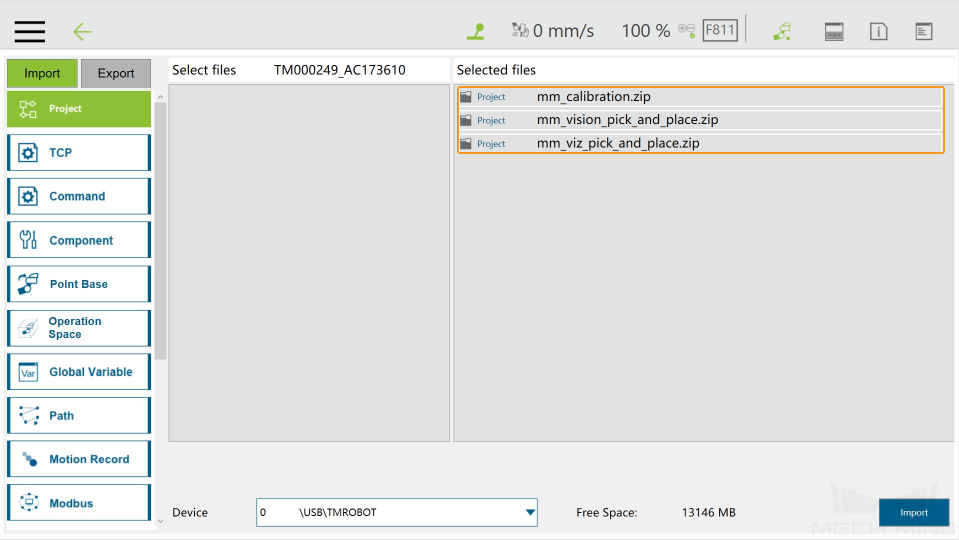Viewport: 959px width, 540px height.
Task: Click the sidebar scrollbar thumb
Action: pyautogui.click(x=160, y=231)
